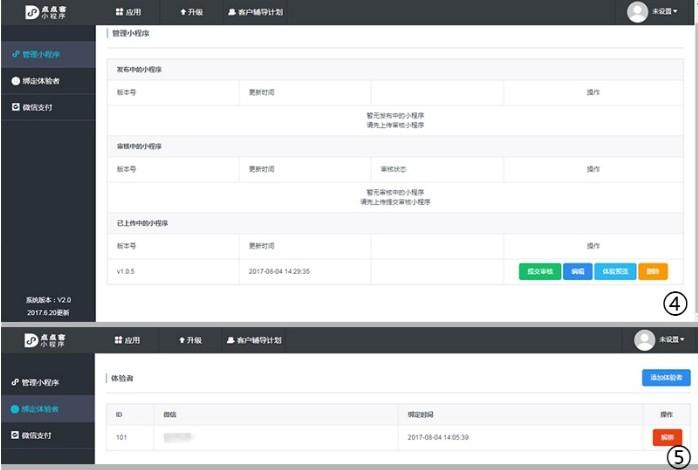Click 客户辅导计划 person icon in upper navbar
Screen dimensions: 698x470
tap(233, 12)
